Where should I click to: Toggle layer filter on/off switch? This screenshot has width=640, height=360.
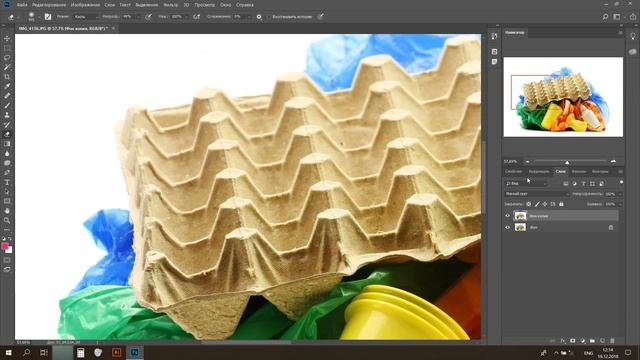(x=621, y=182)
